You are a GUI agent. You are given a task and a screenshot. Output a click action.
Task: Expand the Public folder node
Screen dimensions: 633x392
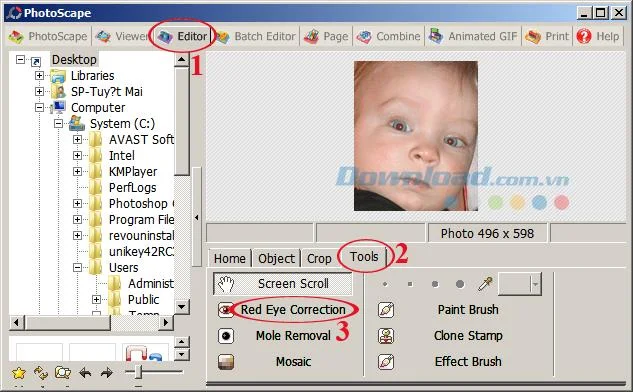96,300
